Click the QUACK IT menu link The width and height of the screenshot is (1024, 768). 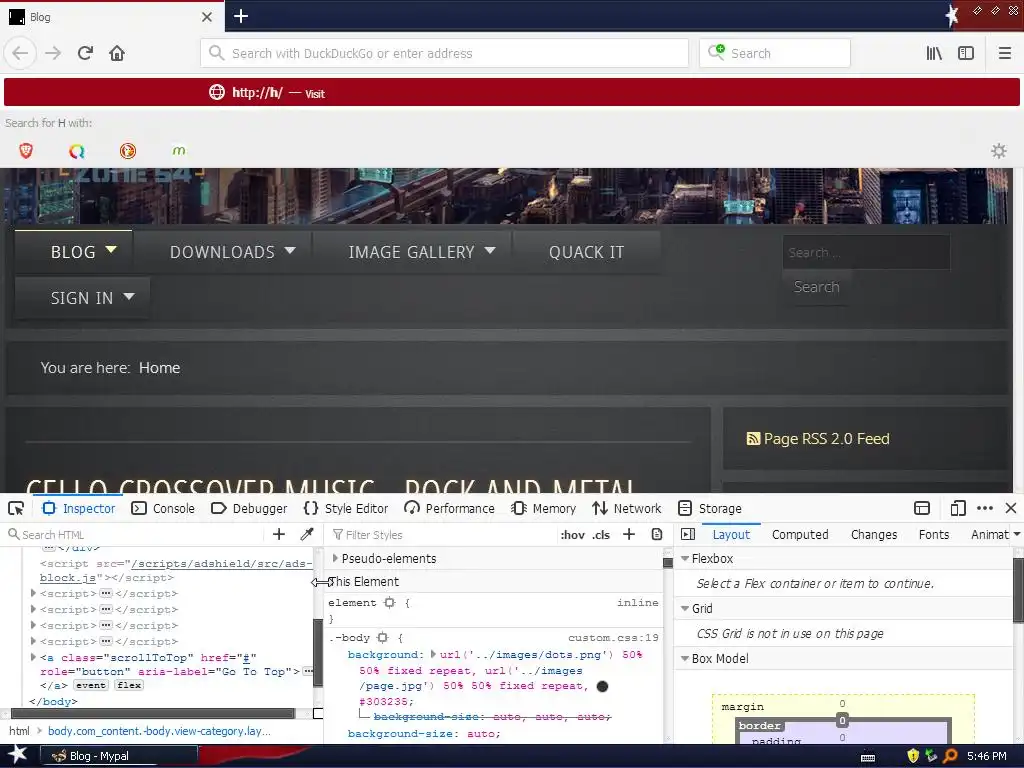pos(586,252)
